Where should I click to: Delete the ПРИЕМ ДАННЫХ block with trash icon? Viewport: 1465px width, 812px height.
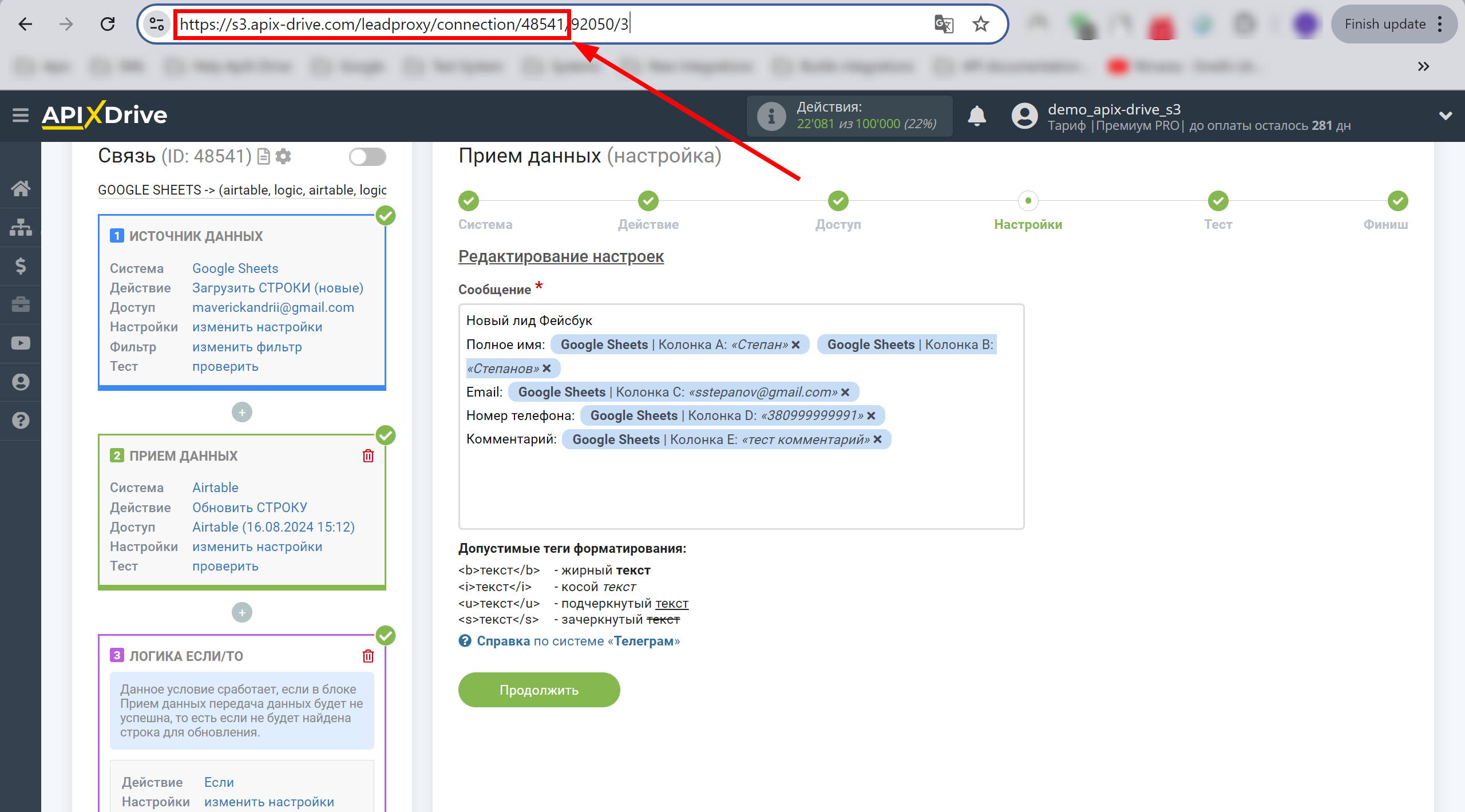368,456
